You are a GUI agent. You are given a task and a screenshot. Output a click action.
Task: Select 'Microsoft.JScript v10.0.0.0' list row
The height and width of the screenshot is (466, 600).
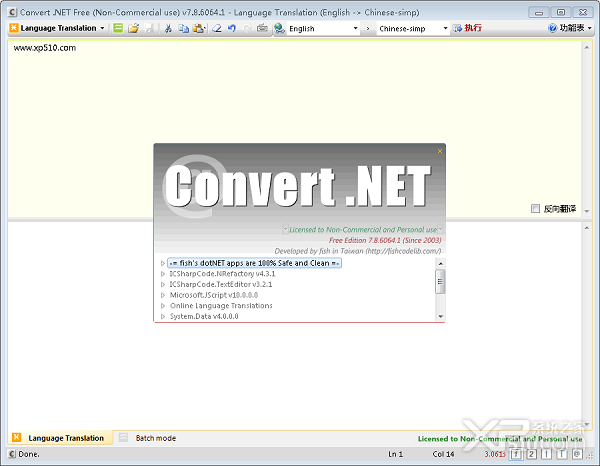tap(214, 295)
